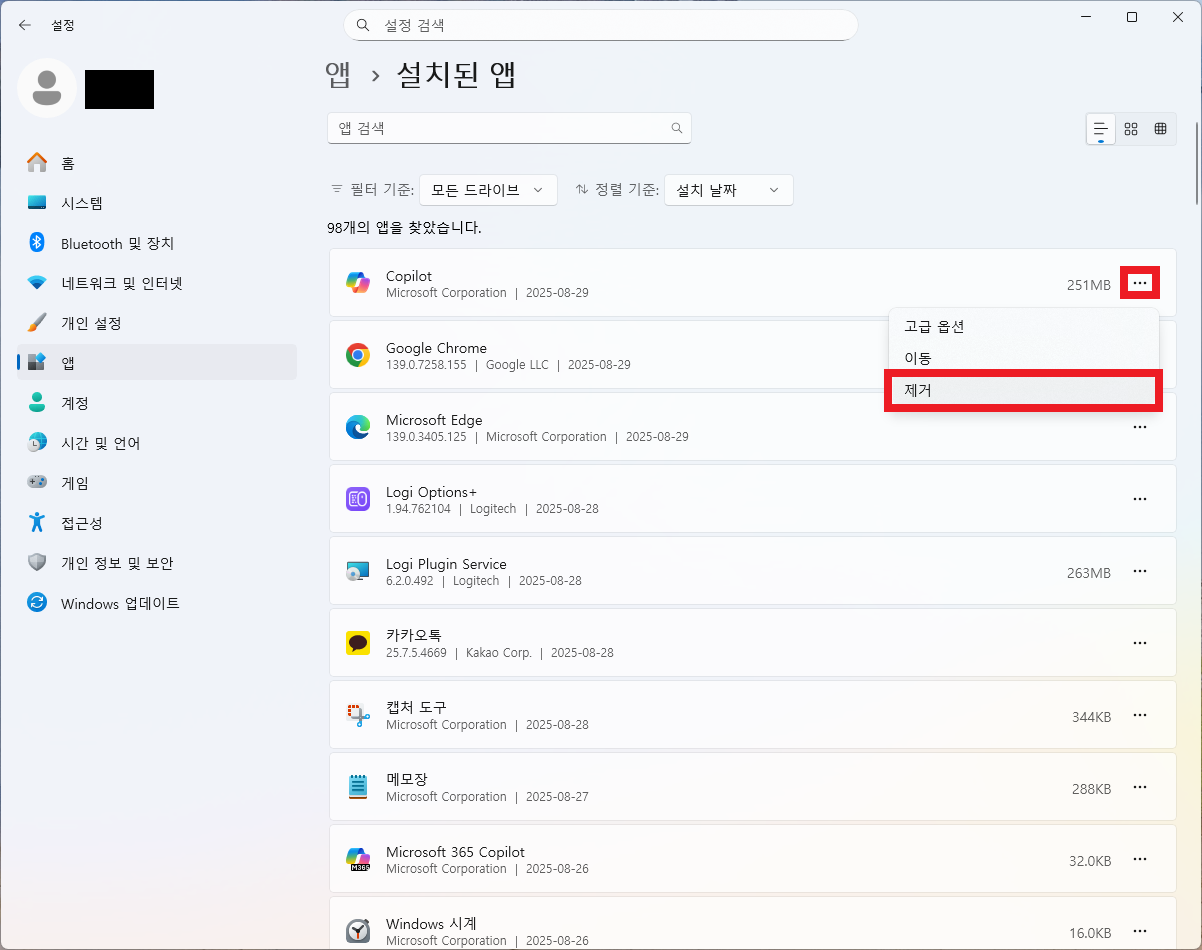The image size is (1202, 950).
Task: Open the Home (홈) sidebar item
Action: coord(157,163)
